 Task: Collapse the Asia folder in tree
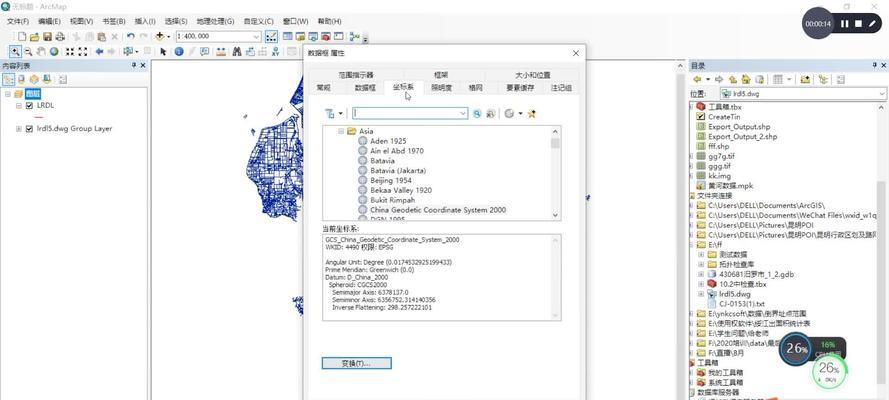pyautogui.click(x=341, y=131)
